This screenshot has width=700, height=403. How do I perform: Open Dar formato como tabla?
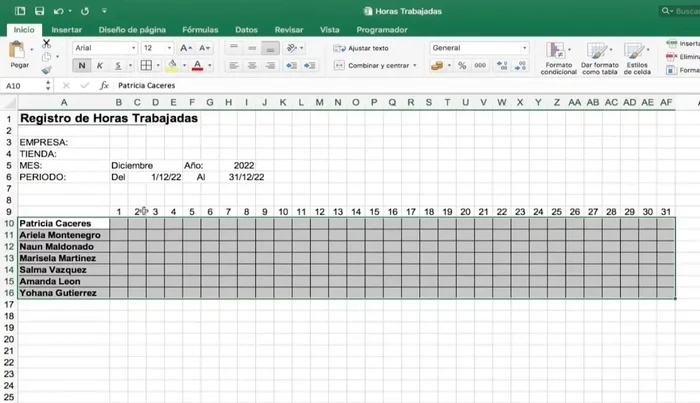(x=600, y=58)
